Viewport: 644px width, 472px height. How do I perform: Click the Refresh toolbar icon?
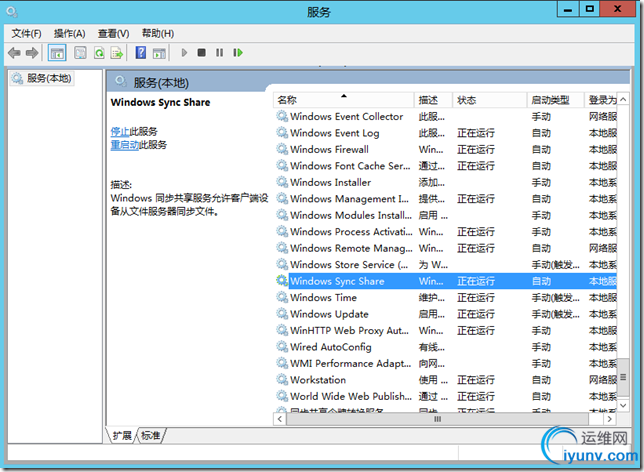pyautogui.click(x=99, y=53)
